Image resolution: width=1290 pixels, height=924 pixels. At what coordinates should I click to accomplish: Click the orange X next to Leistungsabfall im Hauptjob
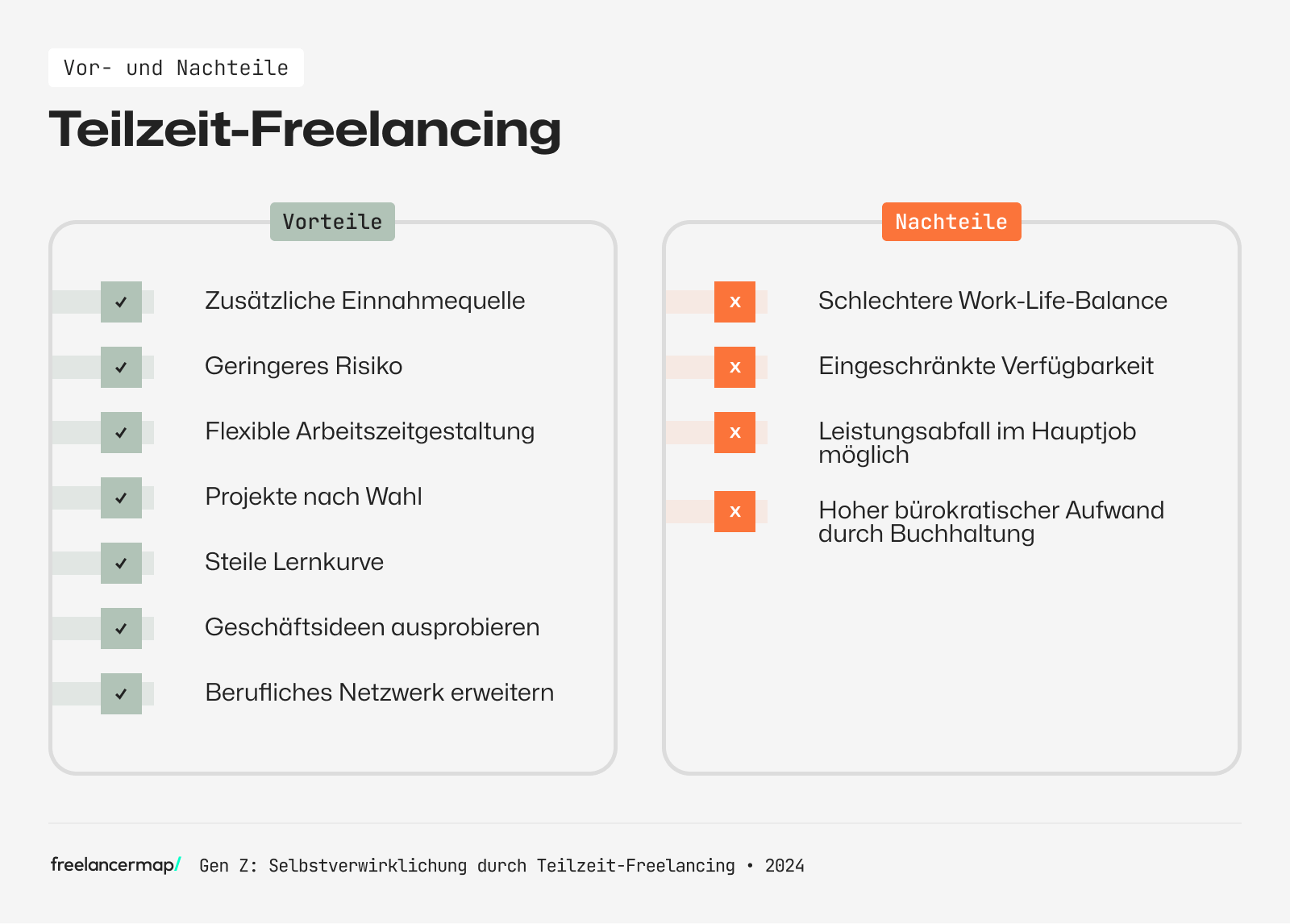[x=734, y=433]
